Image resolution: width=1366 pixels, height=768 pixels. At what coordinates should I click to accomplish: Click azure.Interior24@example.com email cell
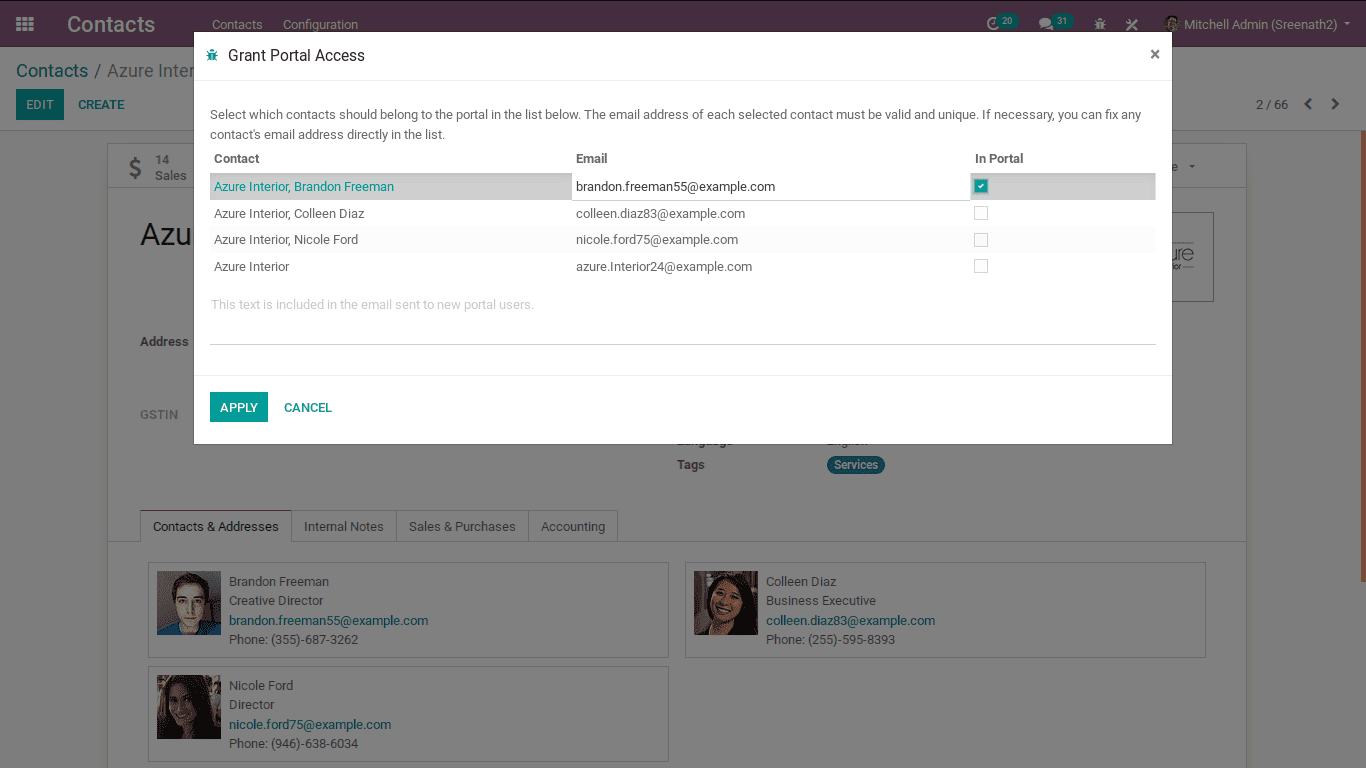pyautogui.click(x=771, y=266)
